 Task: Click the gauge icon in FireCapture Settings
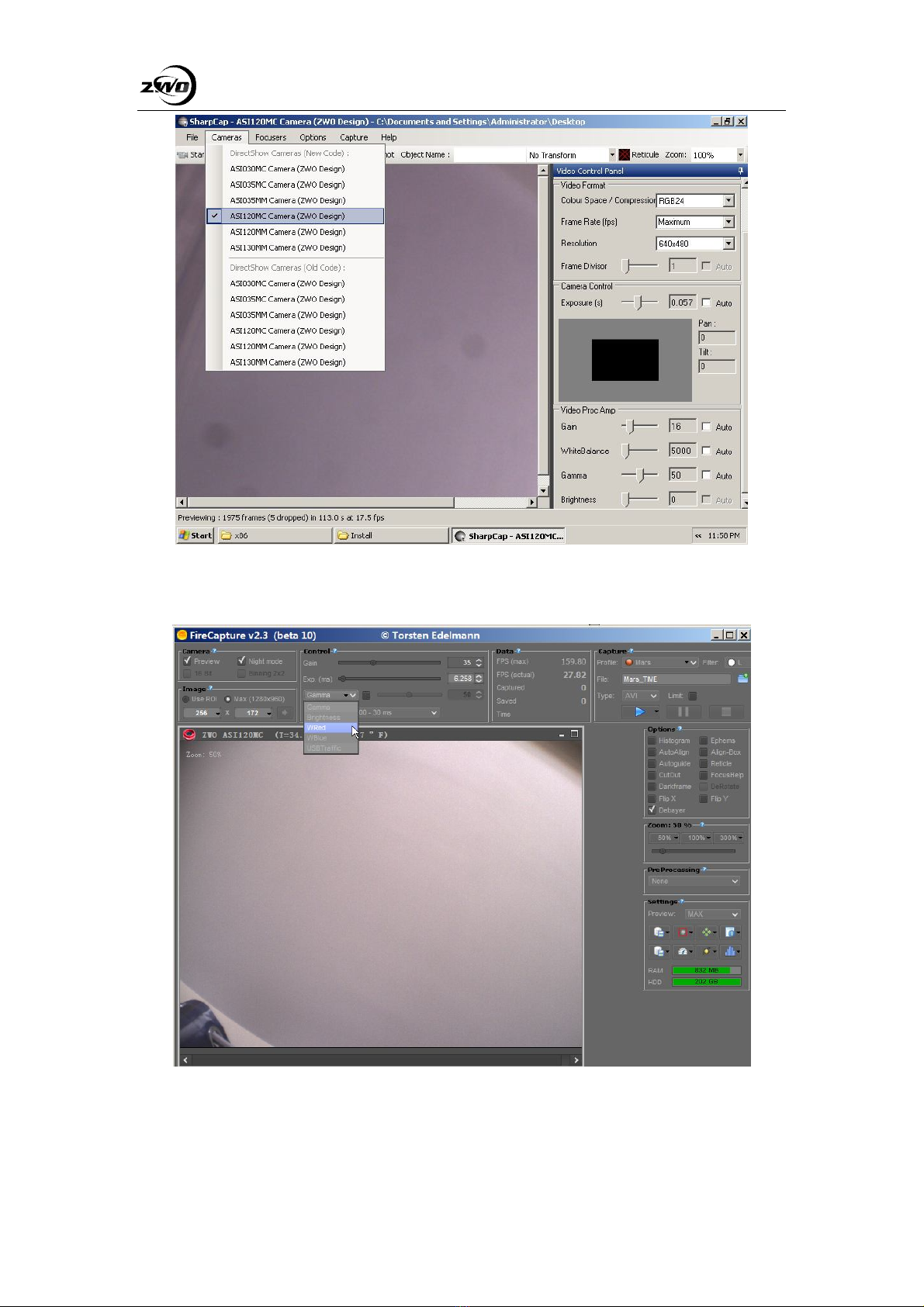click(683, 951)
